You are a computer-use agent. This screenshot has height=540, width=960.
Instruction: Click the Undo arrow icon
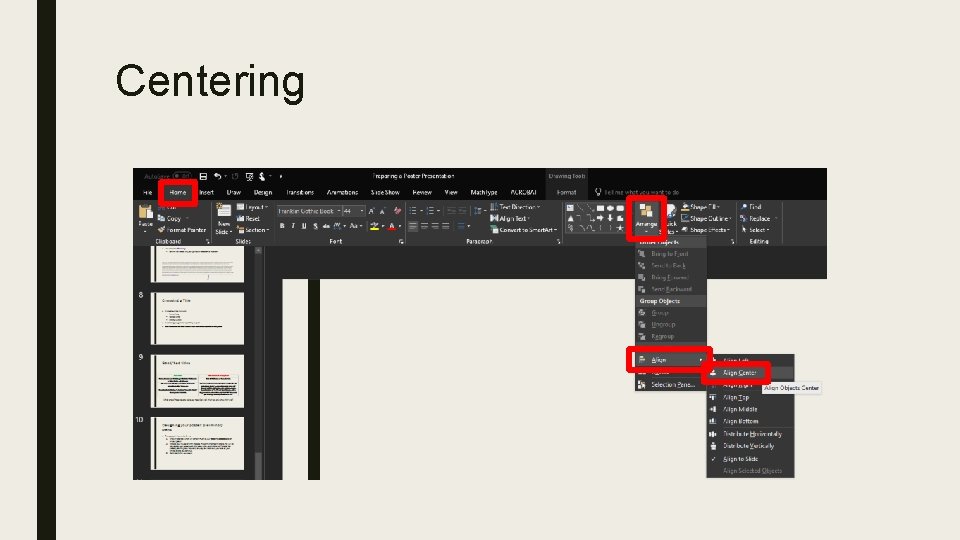pyautogui.click(x=217, y=176)
